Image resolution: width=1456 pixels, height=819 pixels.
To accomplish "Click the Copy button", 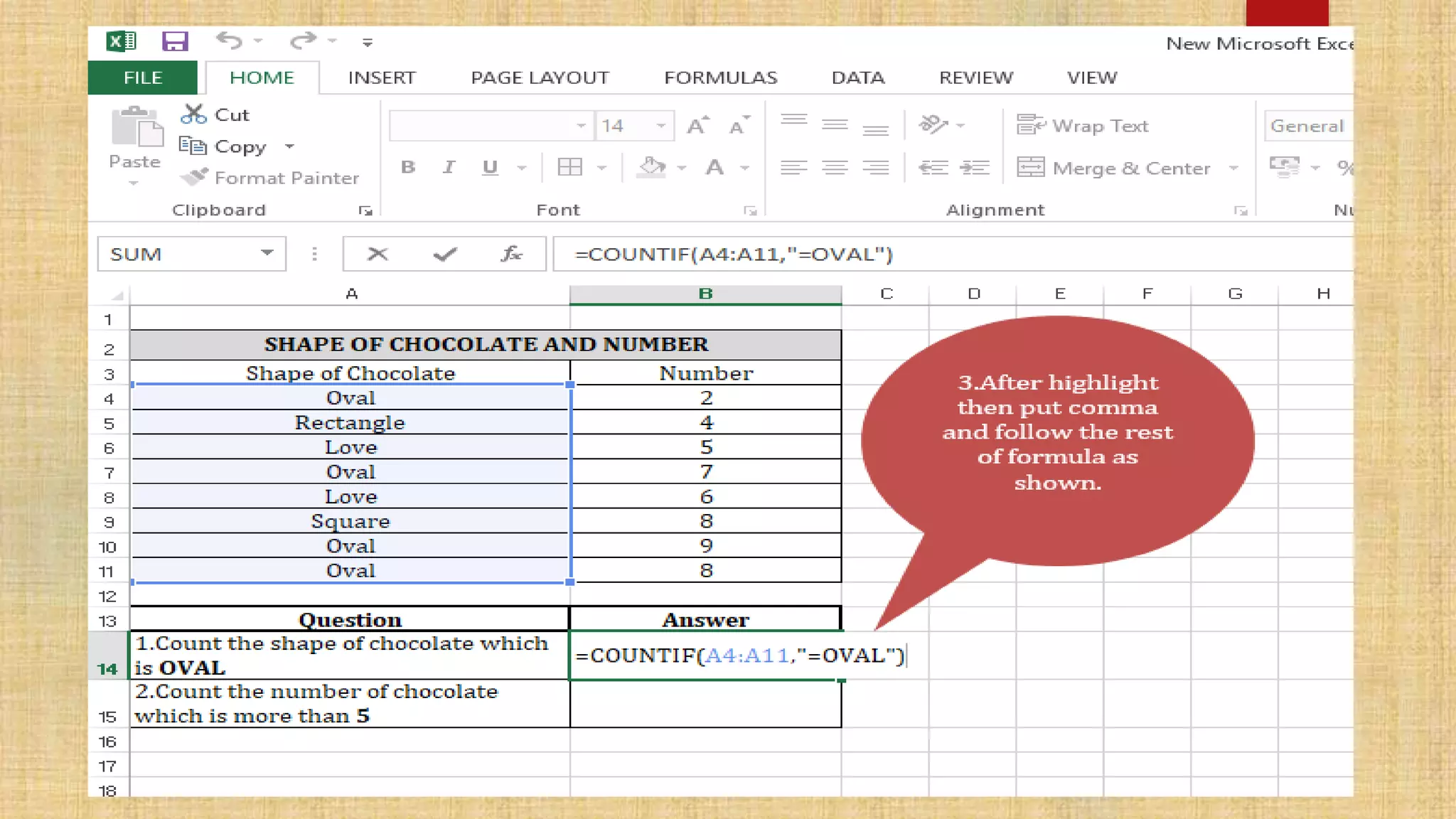I will click(223, 146).
